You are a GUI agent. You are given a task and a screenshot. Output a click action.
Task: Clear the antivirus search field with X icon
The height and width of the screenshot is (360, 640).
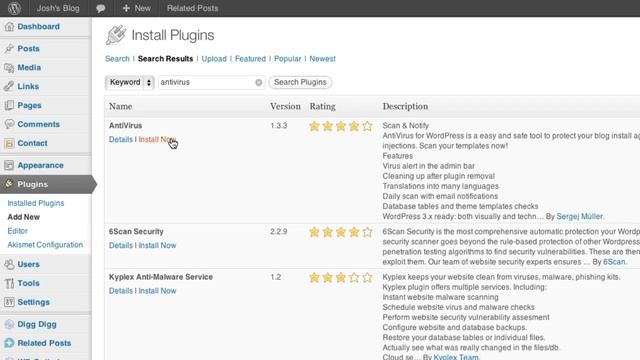pyautogui.click(x=258, y=82)
